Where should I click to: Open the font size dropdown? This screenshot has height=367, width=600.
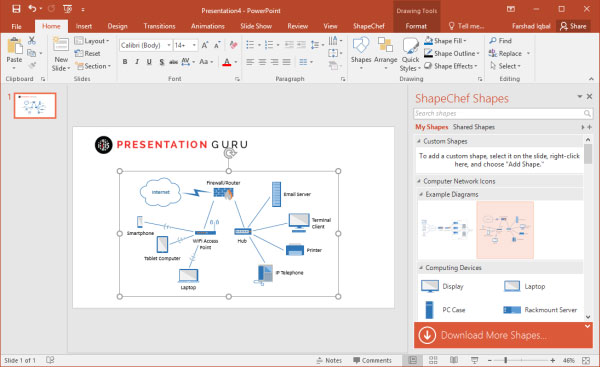(194, 45)
